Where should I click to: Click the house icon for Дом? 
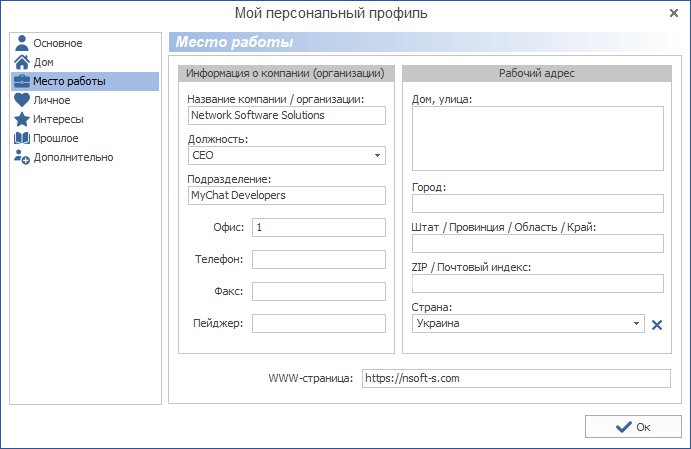(x=21, y=62)
